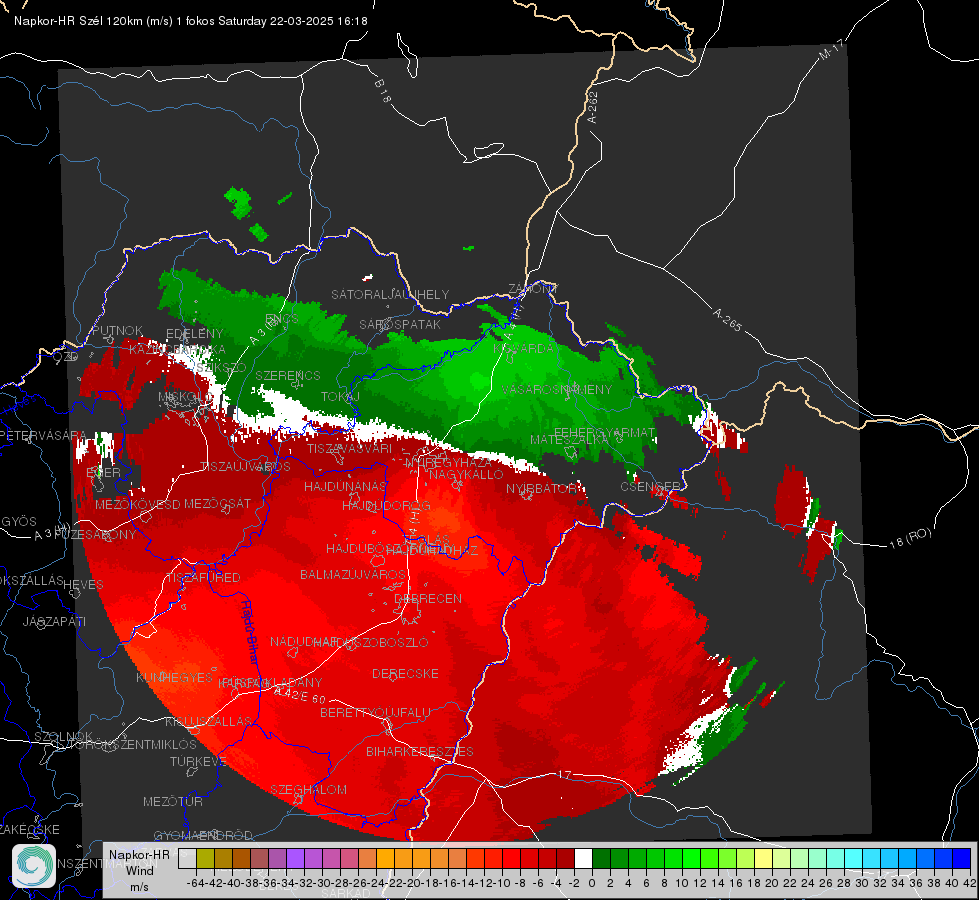The image size is (979, 900).
Task: Click the A-265 road label
Action: click(x=727, y=320)
